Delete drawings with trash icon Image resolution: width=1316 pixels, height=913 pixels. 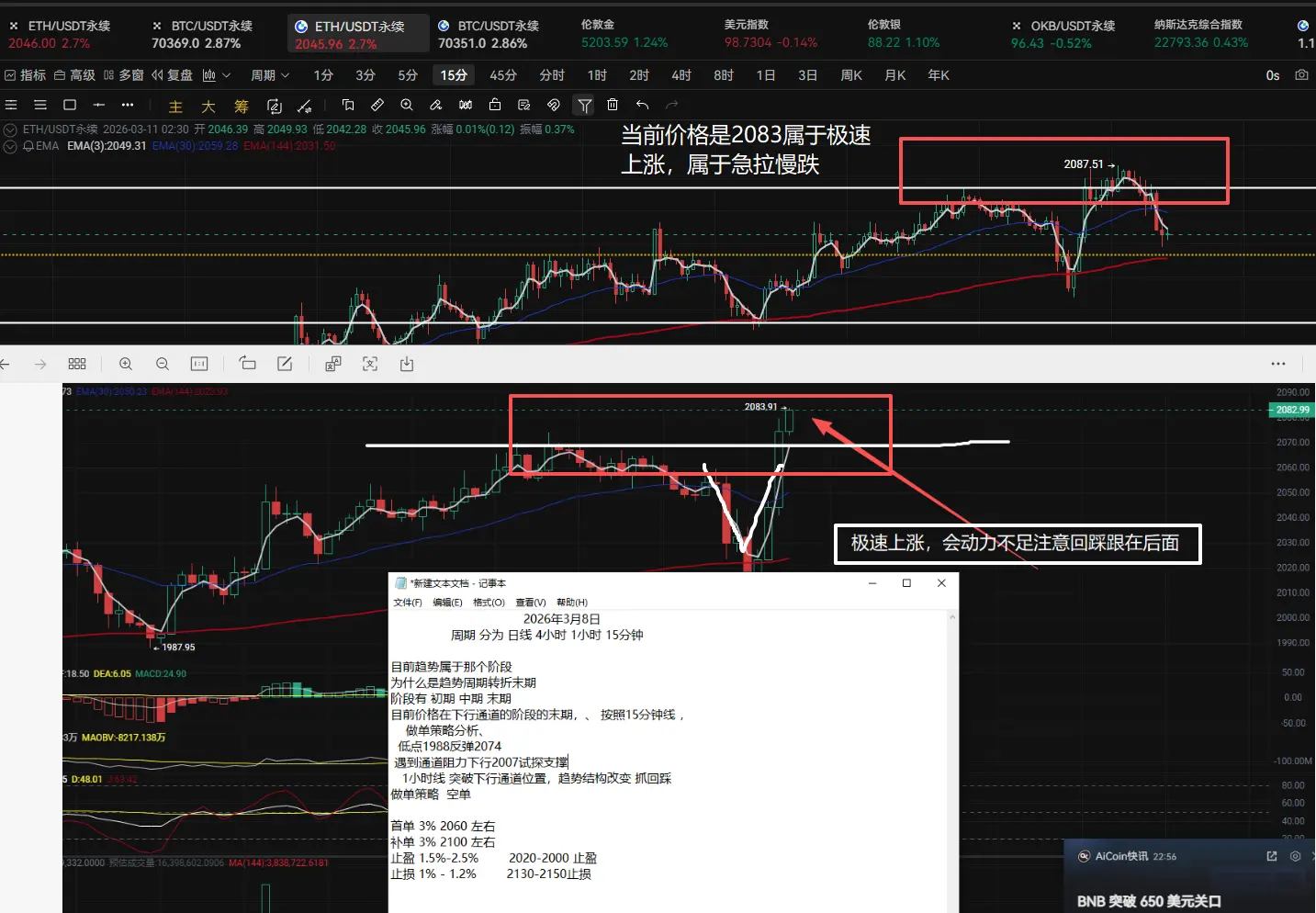coord(613,105)
